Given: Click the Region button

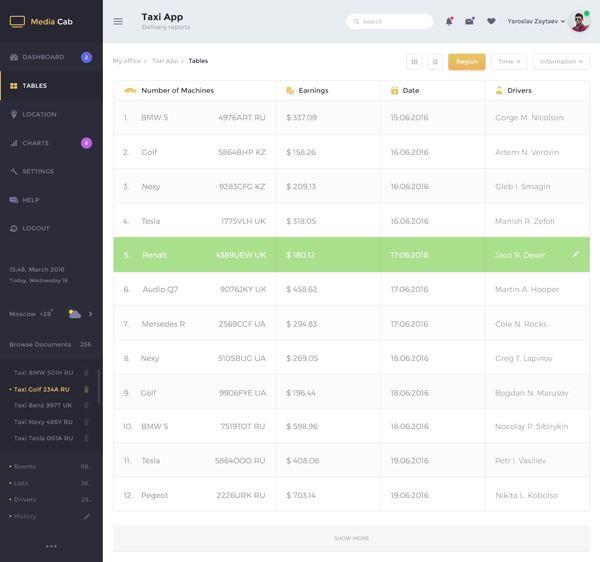Looking at the screenshot, I should point(467,62).
